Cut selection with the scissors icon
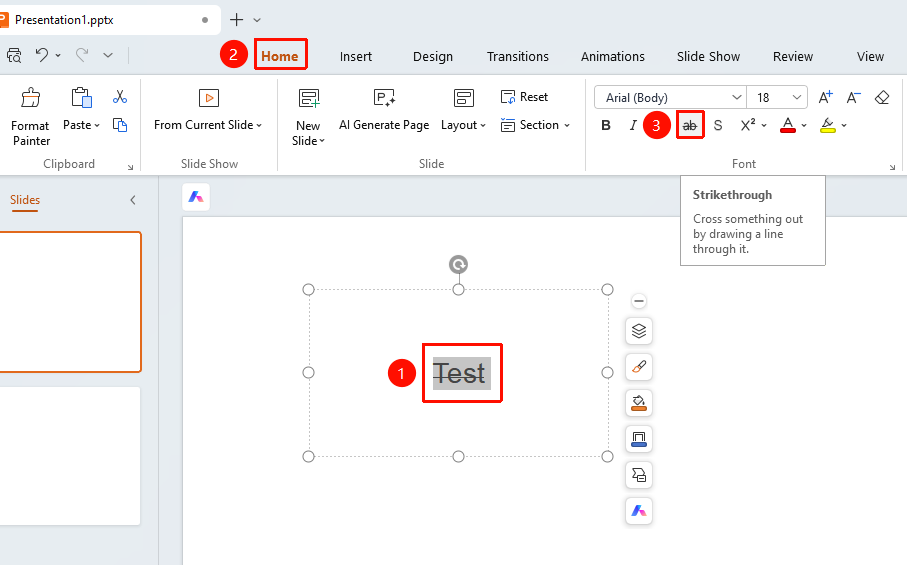The height and width of the screenshot is (565, 907). click(120, 97)
